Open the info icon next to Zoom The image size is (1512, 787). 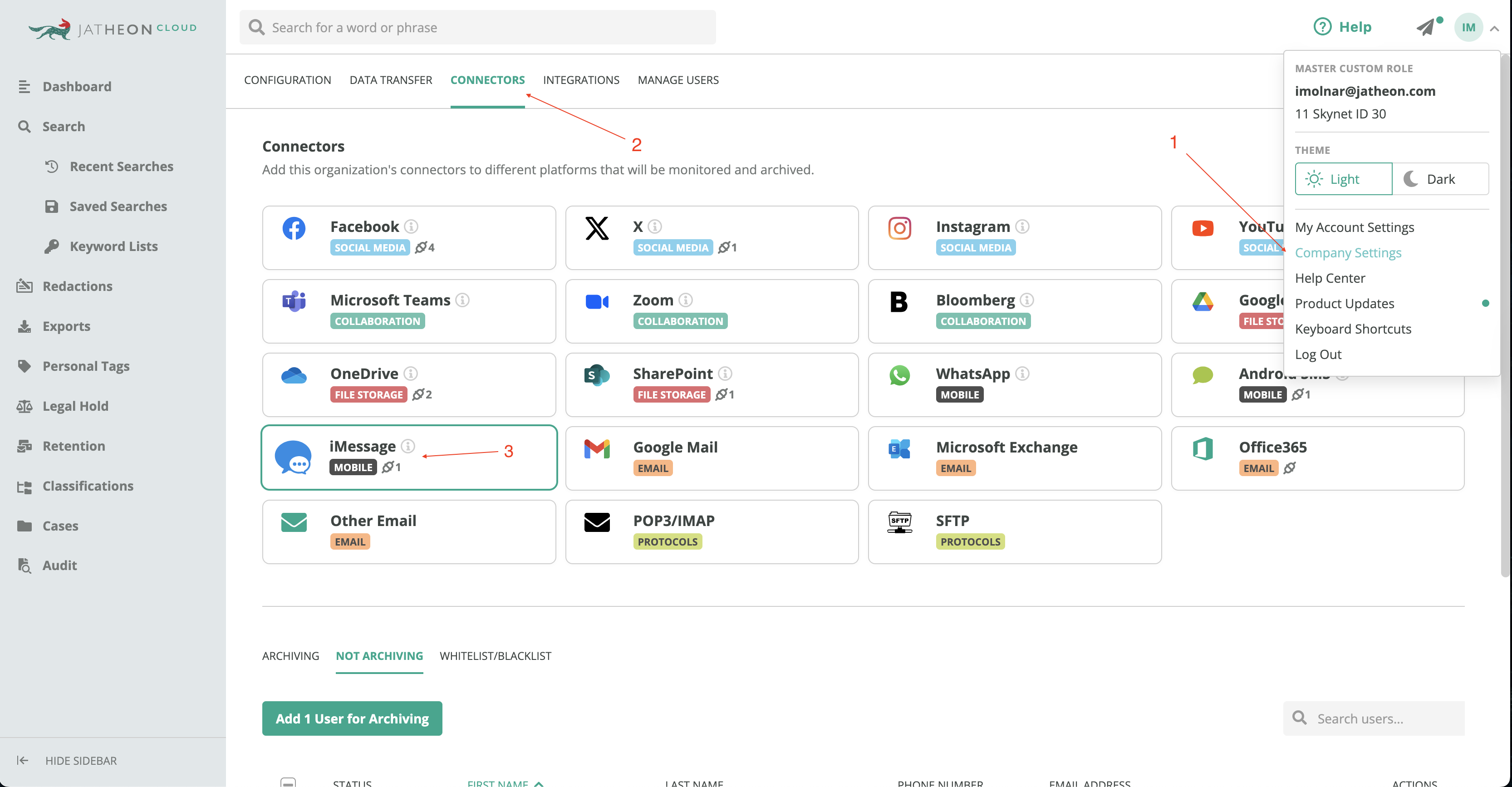tap(686, 300)
